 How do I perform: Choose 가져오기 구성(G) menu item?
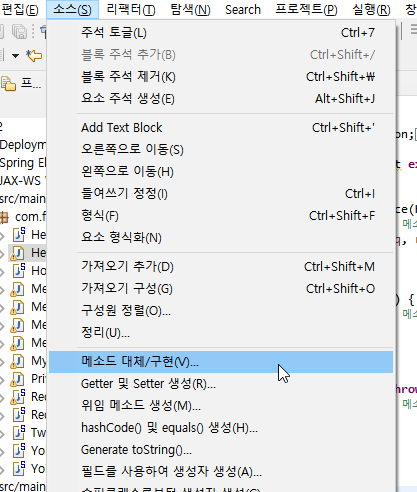point(221,289)
